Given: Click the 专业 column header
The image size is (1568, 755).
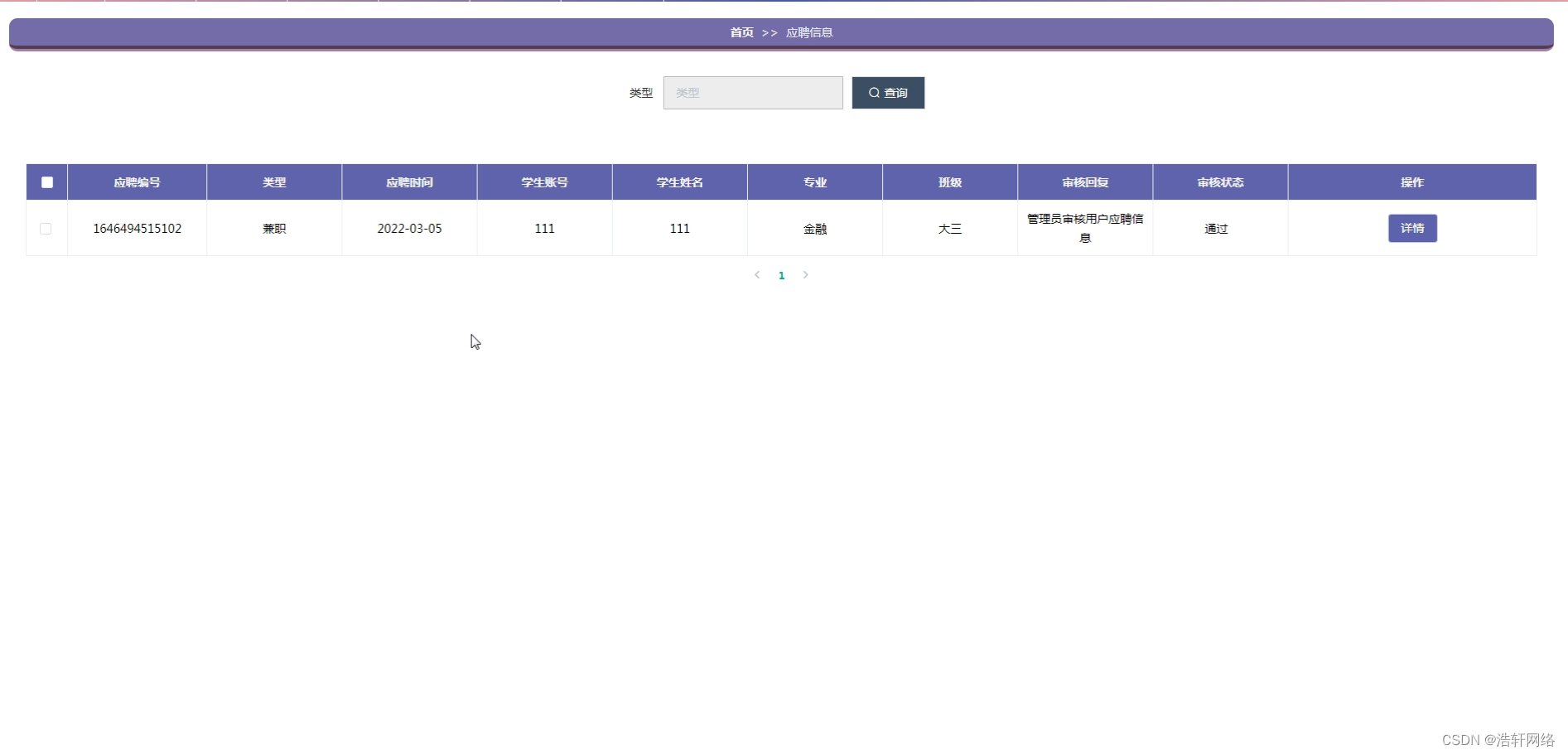Looking at the screenshot, I should coord(814,181).
